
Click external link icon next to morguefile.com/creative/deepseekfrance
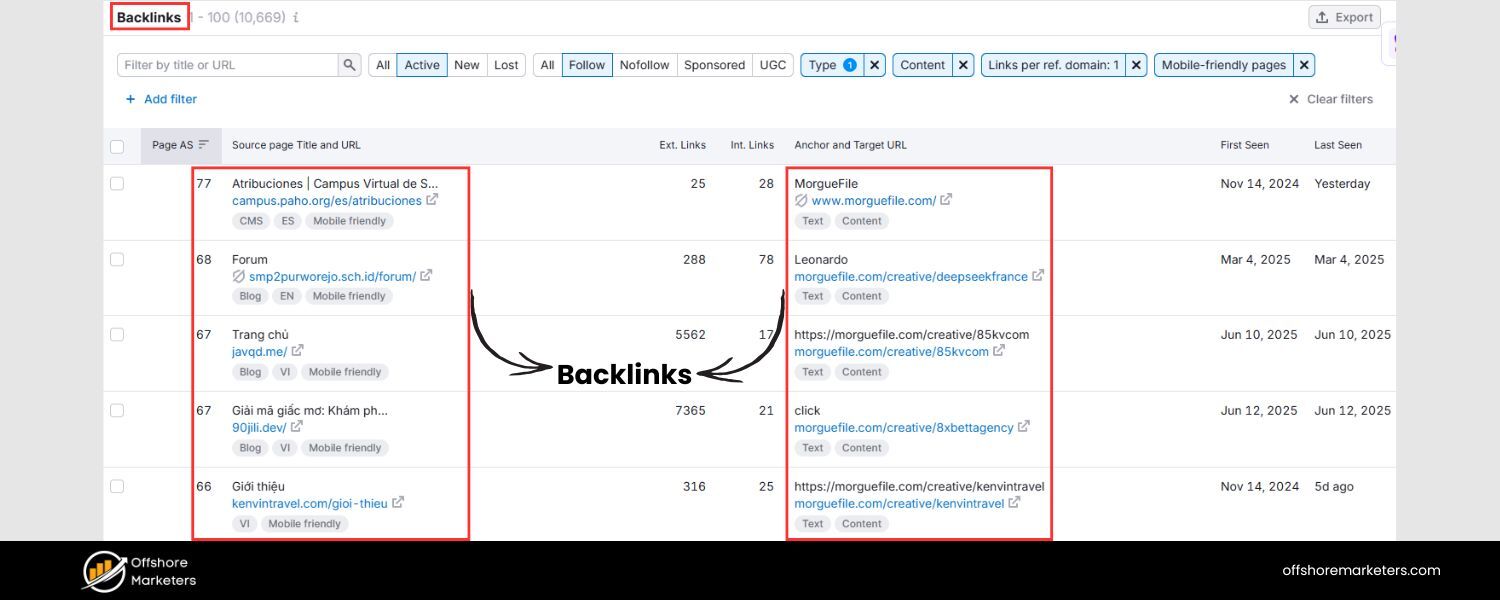click(x=1037, y=276)
